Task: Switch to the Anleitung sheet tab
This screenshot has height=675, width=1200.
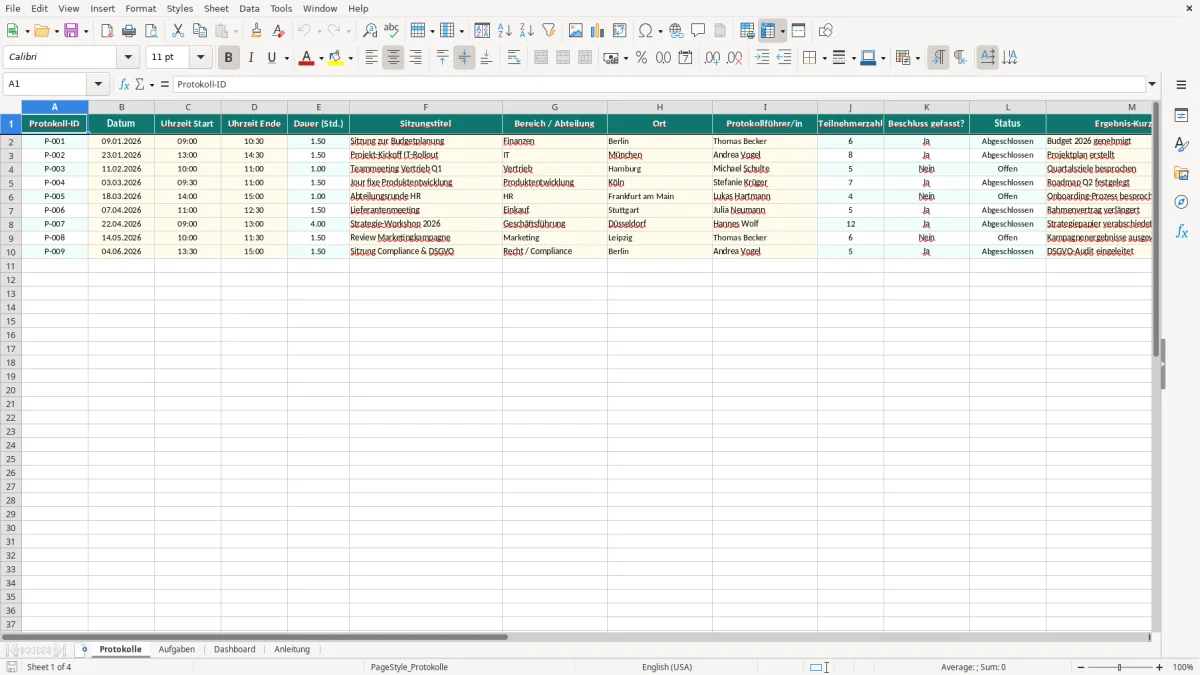Action: 292,649
